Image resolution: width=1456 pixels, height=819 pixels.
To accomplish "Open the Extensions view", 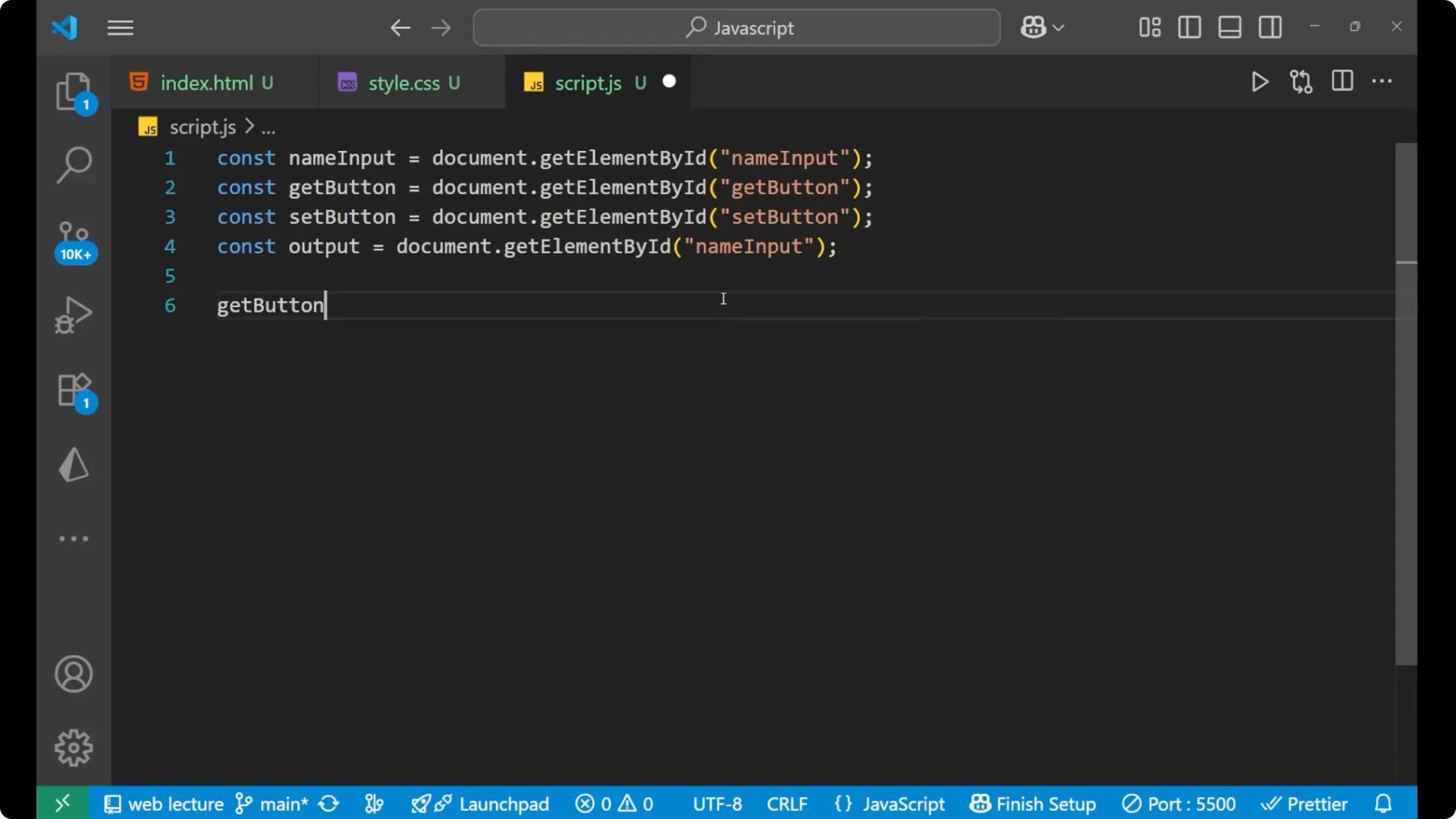I will (74, 390).
